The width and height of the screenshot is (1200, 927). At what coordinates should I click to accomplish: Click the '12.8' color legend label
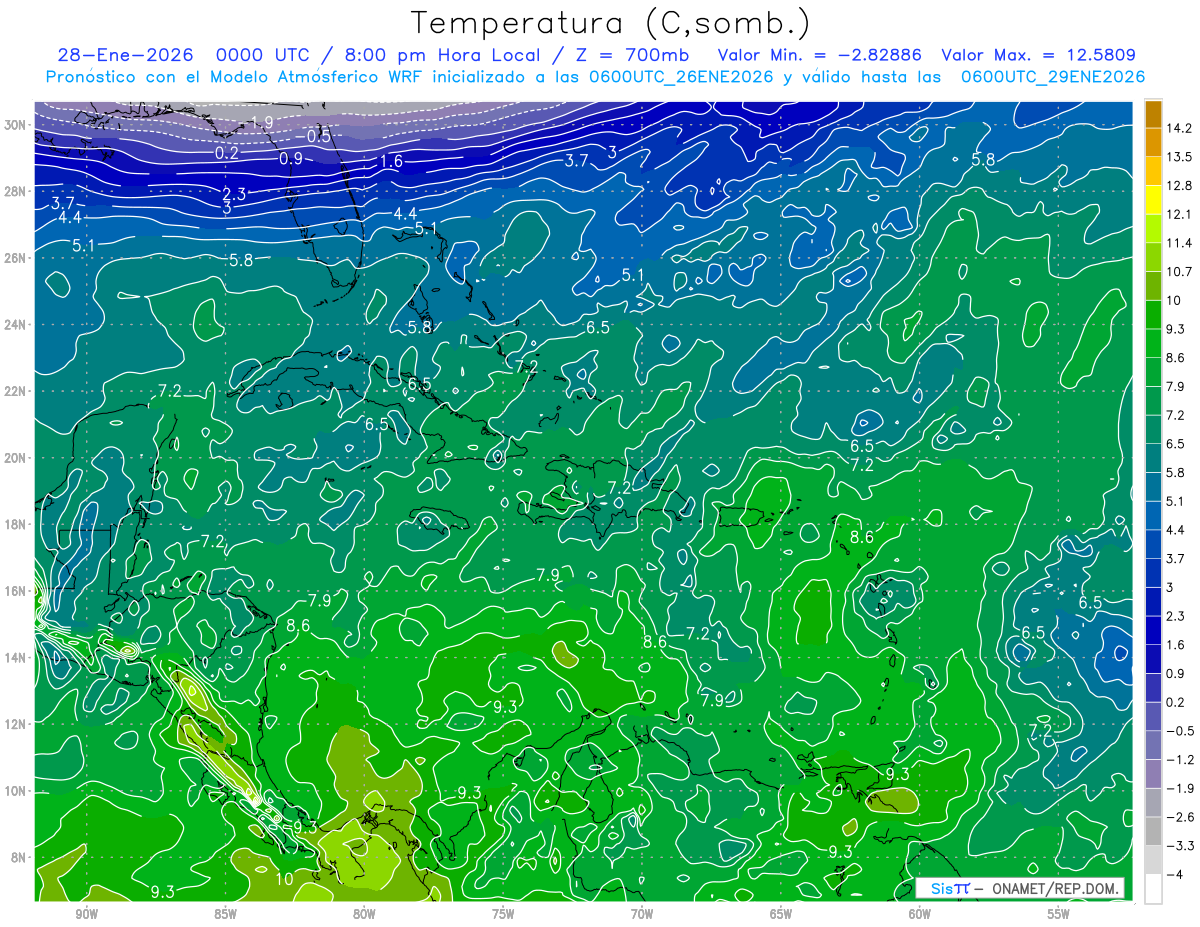(x=1179, y=186)
